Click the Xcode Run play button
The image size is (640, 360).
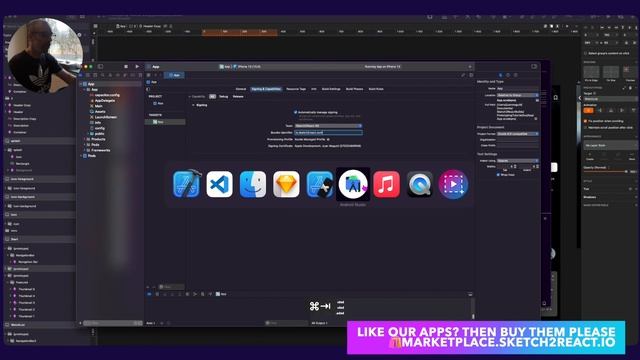pyautogui.click(x=137, y=67)
